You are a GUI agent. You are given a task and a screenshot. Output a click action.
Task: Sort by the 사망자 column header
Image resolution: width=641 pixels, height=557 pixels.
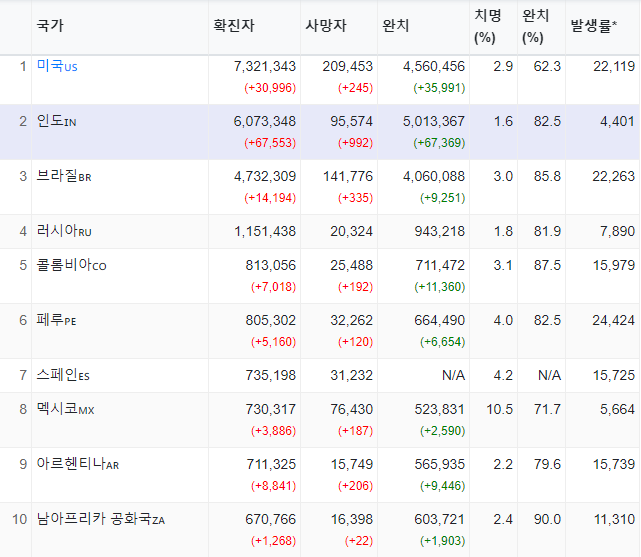[x=326, y=26]
